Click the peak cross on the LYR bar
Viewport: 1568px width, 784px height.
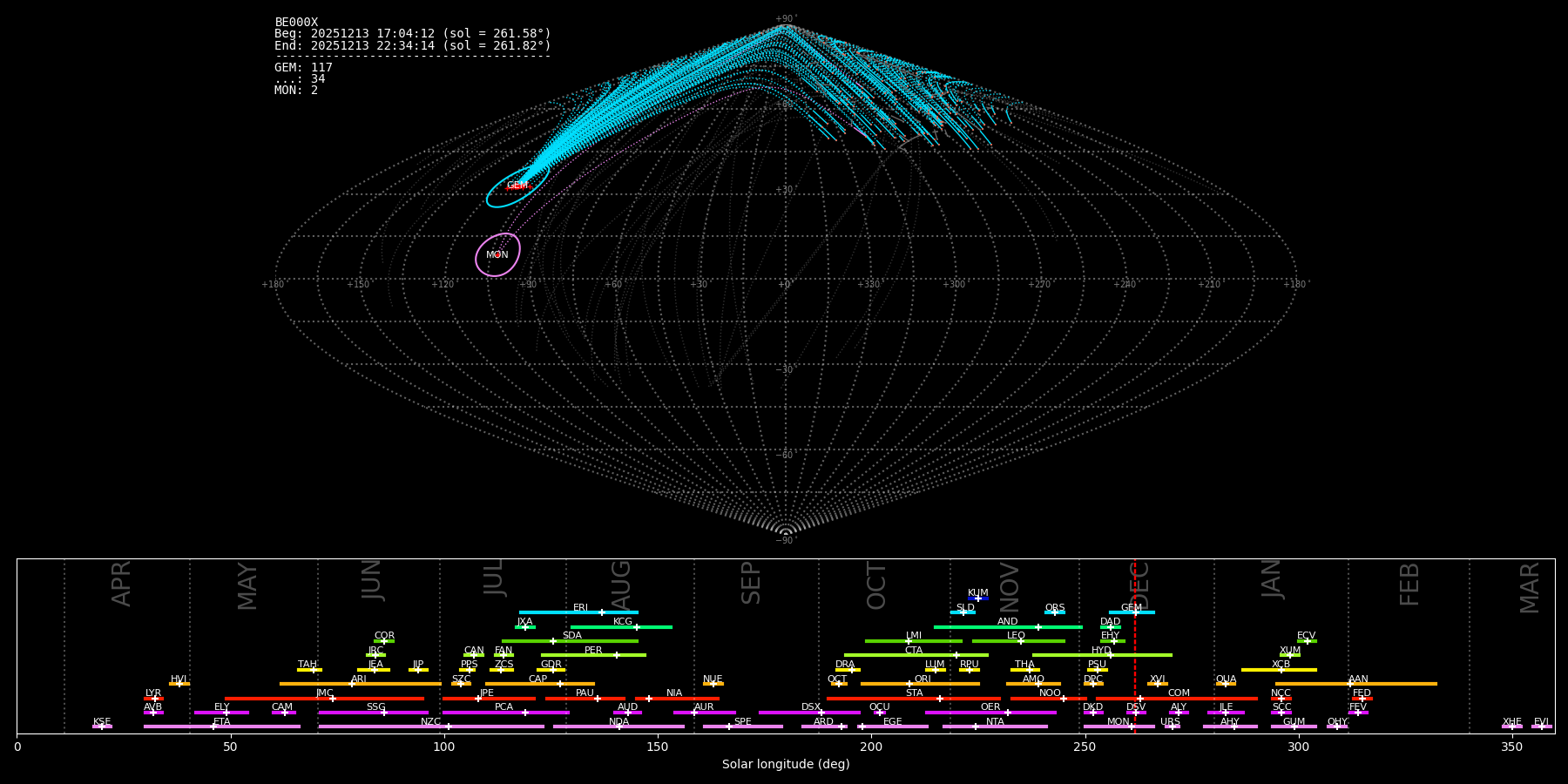pyautogui.click(x=155, y=699)
